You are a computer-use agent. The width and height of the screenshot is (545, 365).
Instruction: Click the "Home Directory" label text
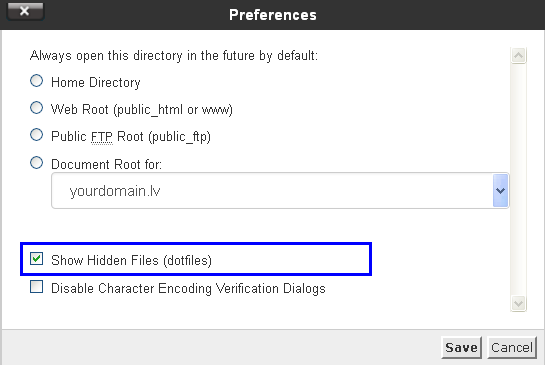point(96,82)
